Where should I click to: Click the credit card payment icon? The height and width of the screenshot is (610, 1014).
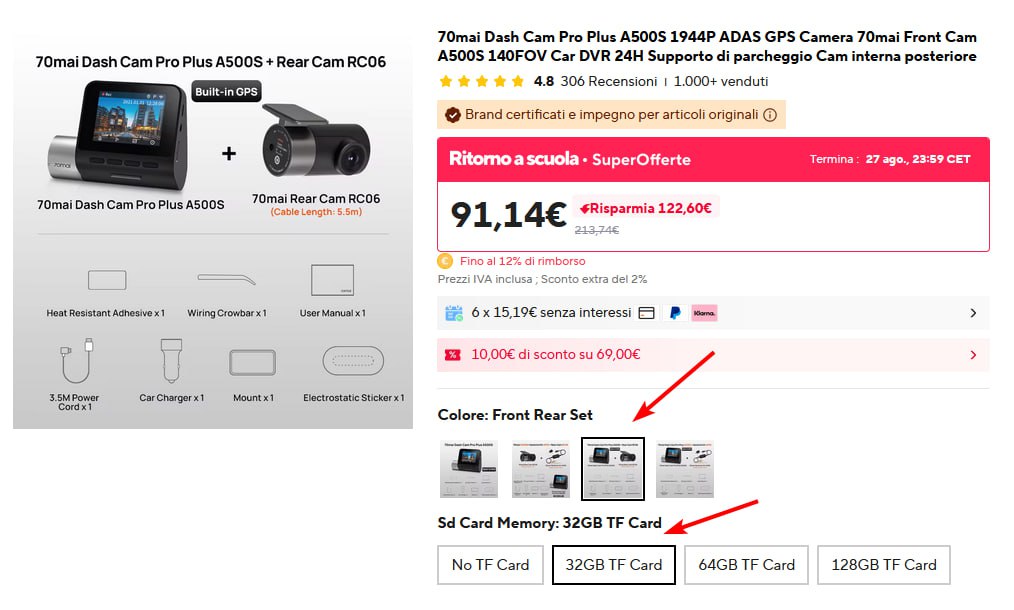tap(647, 313)
